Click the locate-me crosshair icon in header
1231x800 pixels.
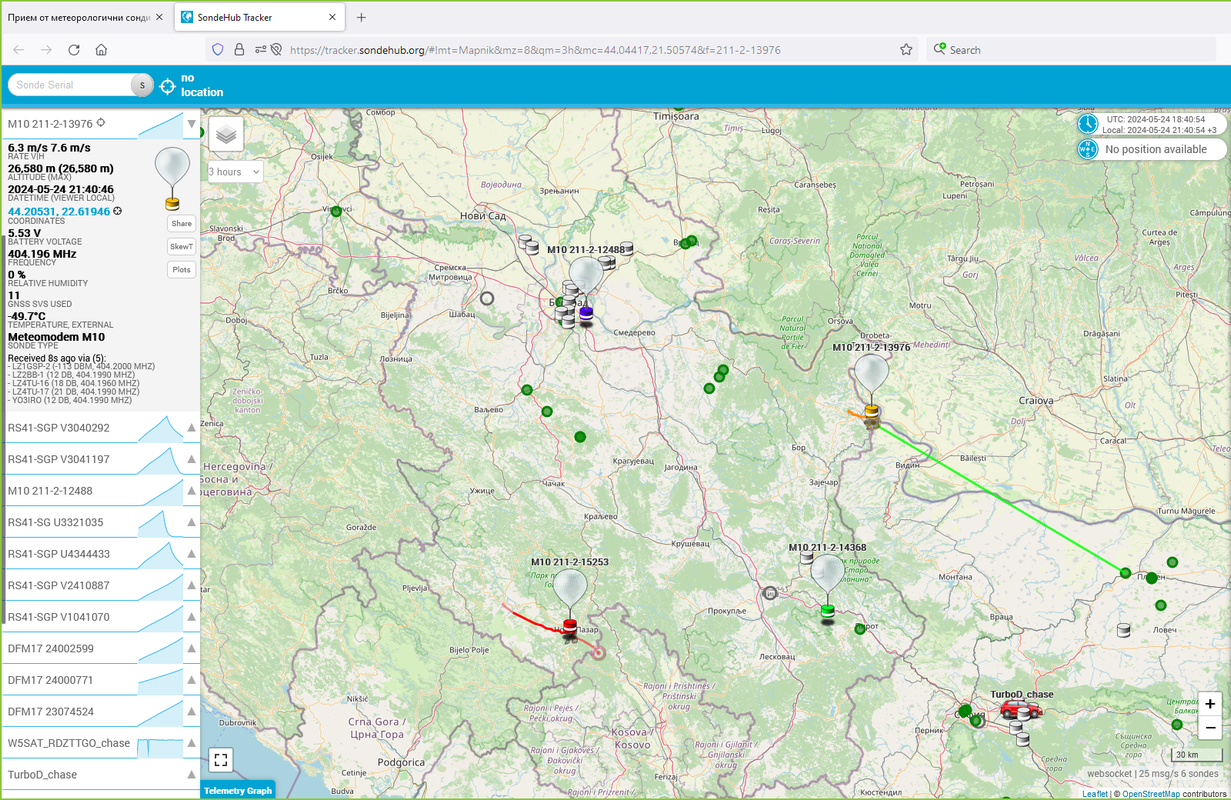[167, 85]
